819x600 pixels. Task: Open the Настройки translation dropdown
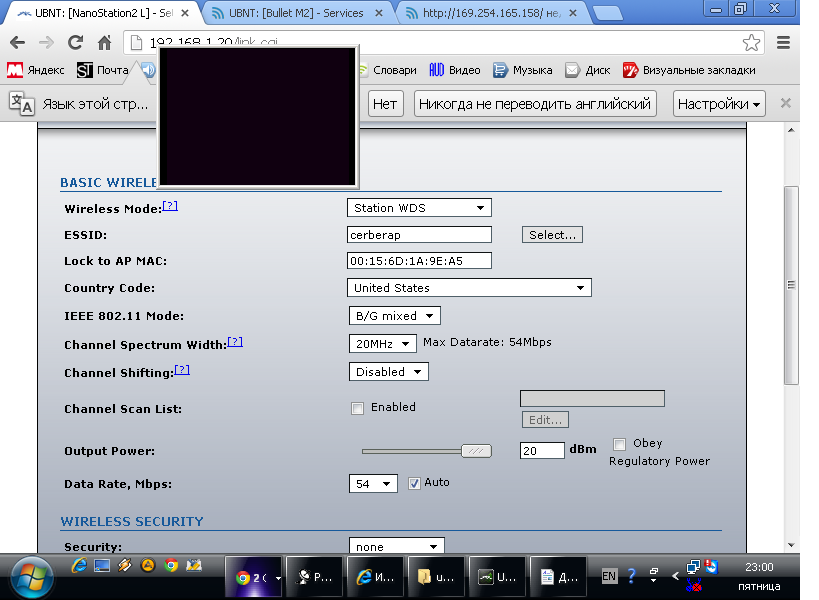click(x=719, y=104)
